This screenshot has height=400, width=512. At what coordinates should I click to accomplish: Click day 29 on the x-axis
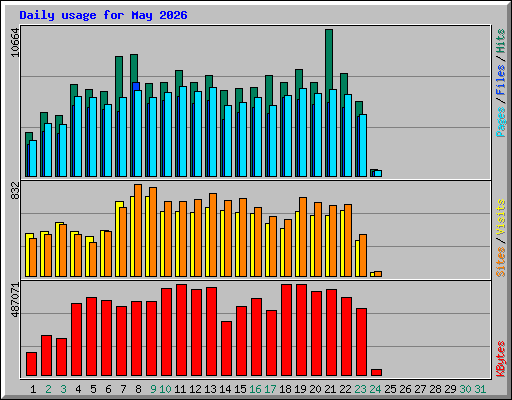[450, 389]
